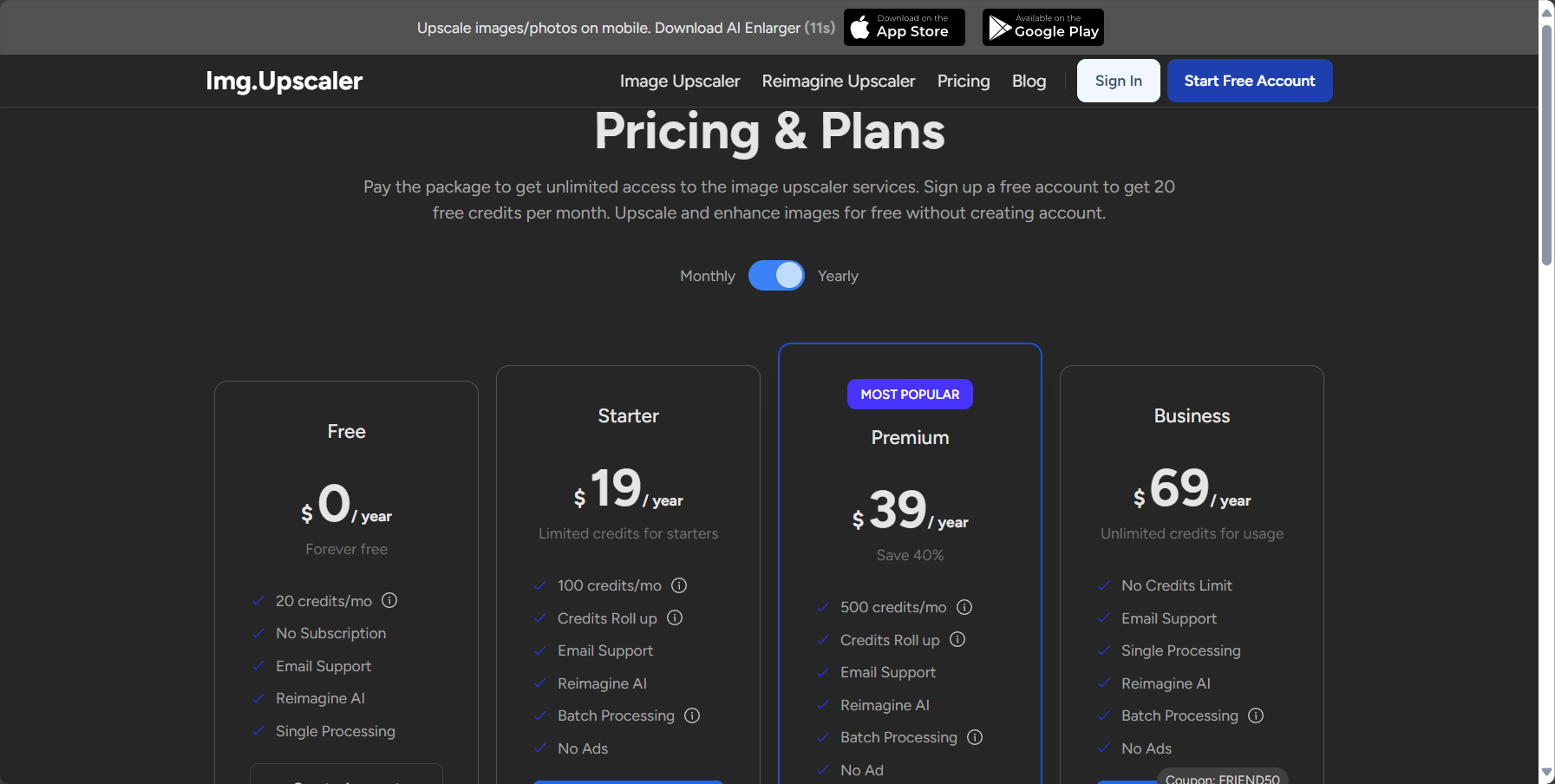
Task: Toggle the Monthly/Yearly billing switch
Action: coord(776,276)
